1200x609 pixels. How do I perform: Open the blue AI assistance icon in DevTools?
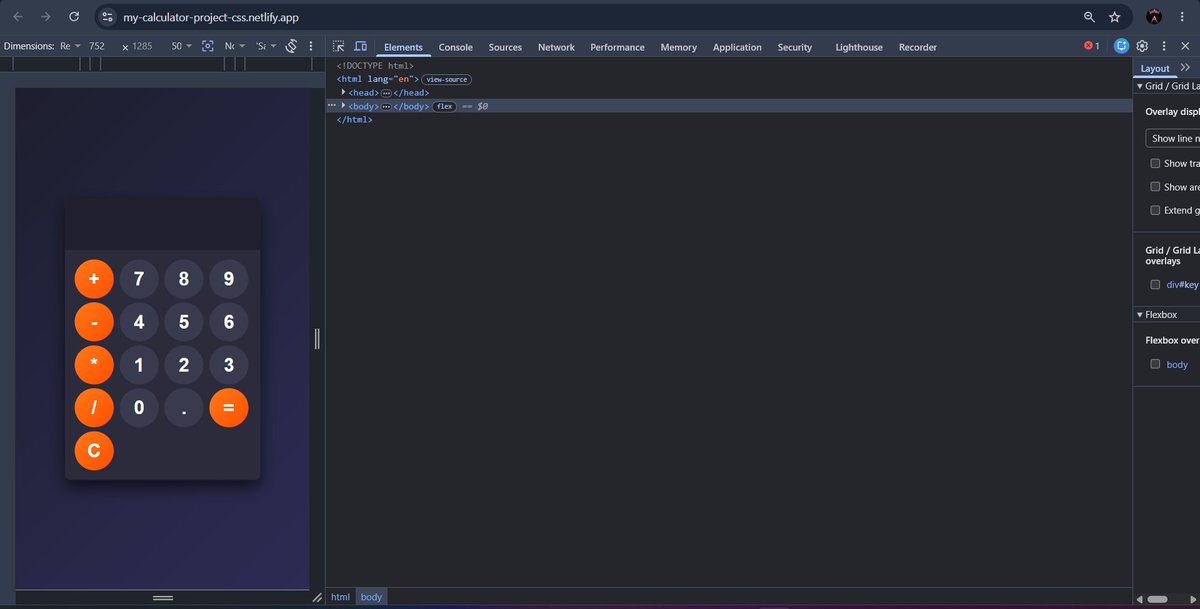click(x=1122, y=46)
